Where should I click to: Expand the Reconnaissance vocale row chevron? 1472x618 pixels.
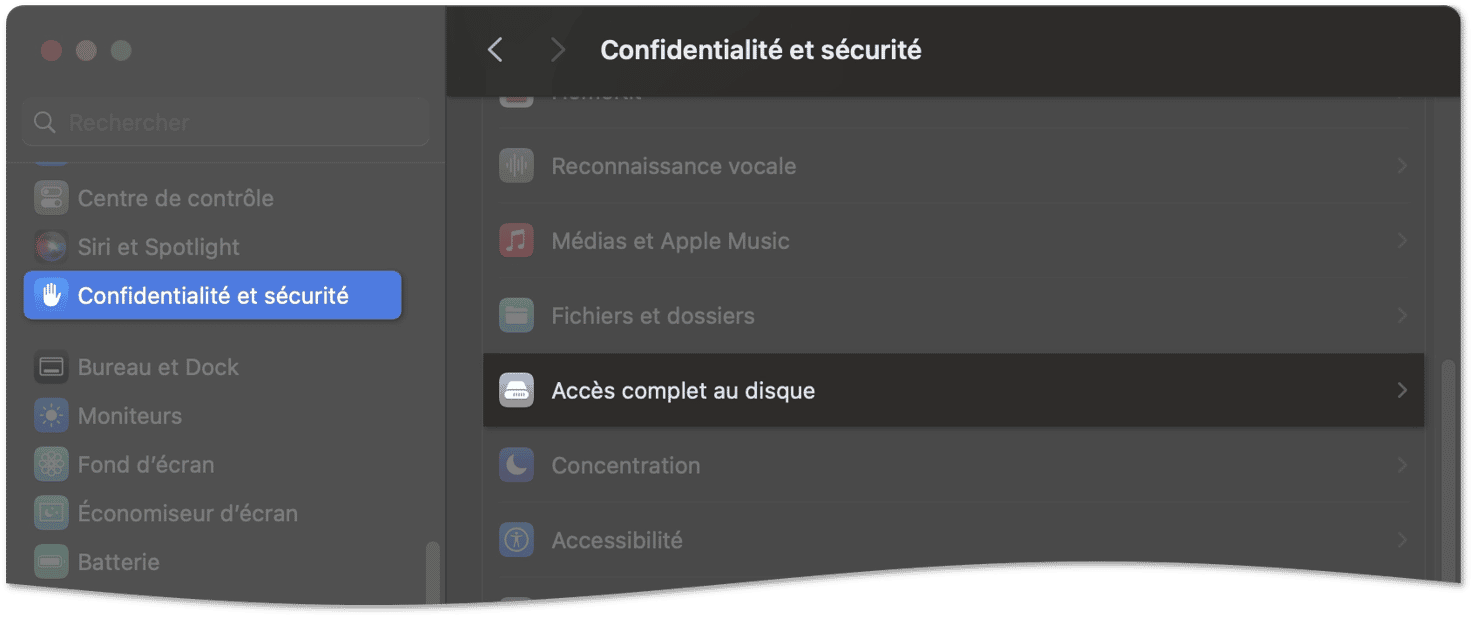pyautogui.click(x=1402, y=166)
